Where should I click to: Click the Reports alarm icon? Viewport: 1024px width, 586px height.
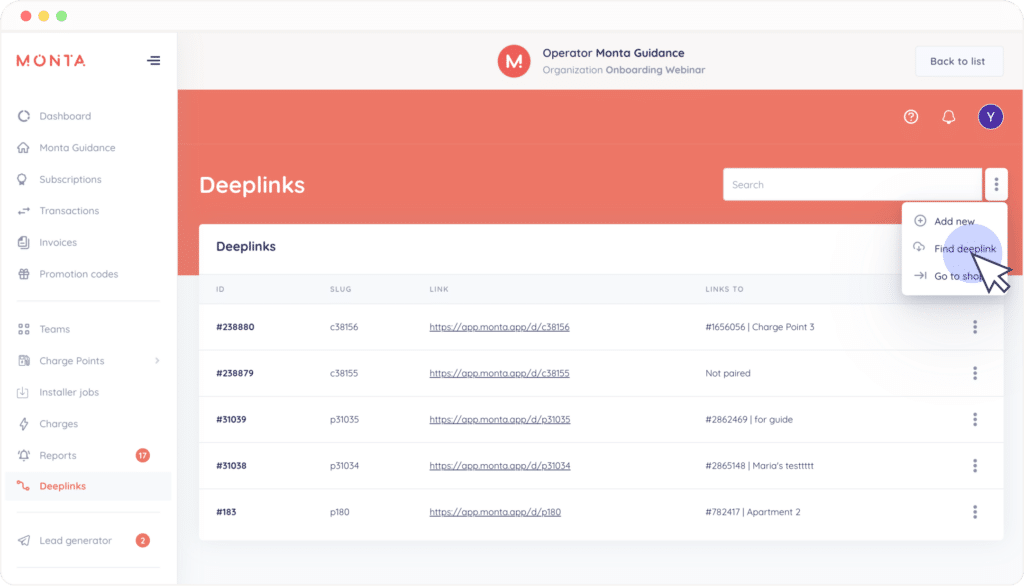24,455
